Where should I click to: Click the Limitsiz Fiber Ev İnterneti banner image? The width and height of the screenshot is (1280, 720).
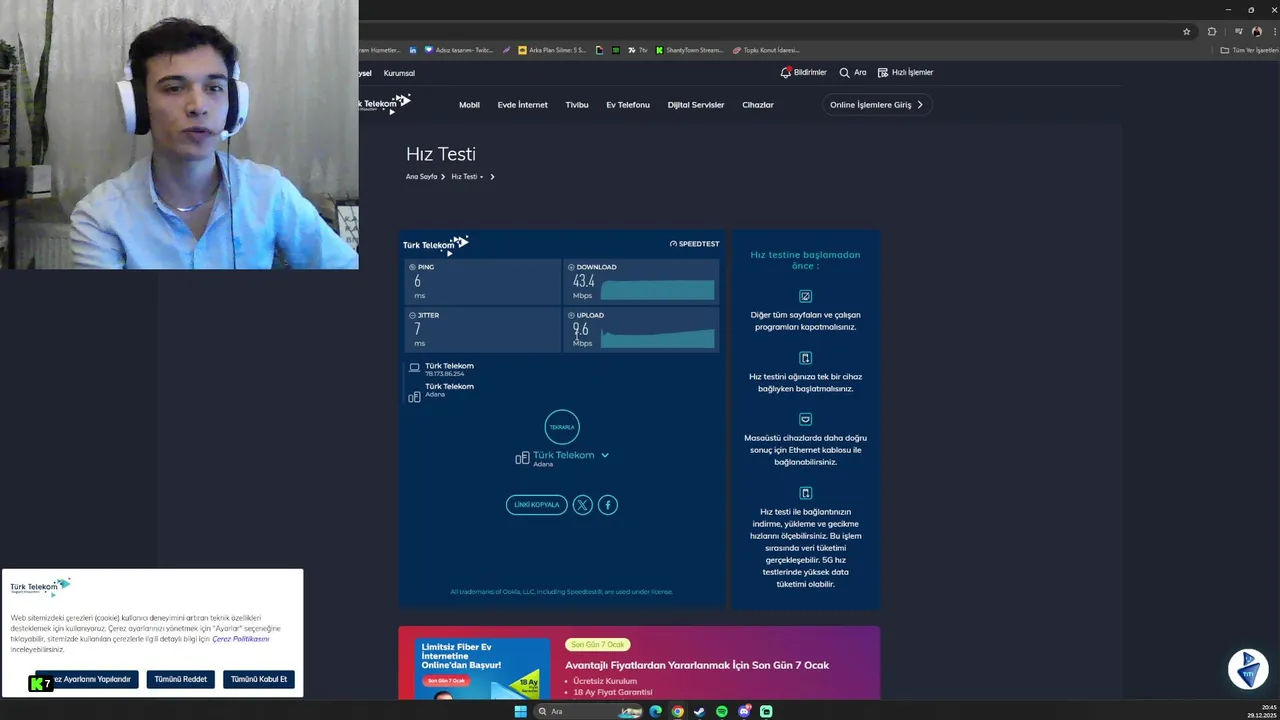483,668
